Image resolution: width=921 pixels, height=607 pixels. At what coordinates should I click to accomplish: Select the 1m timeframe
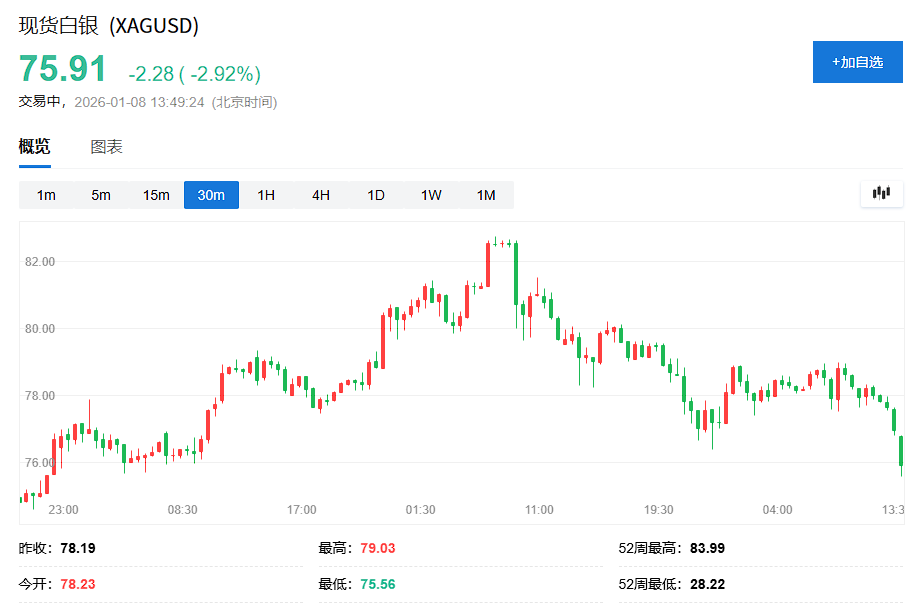coord(46,195)
